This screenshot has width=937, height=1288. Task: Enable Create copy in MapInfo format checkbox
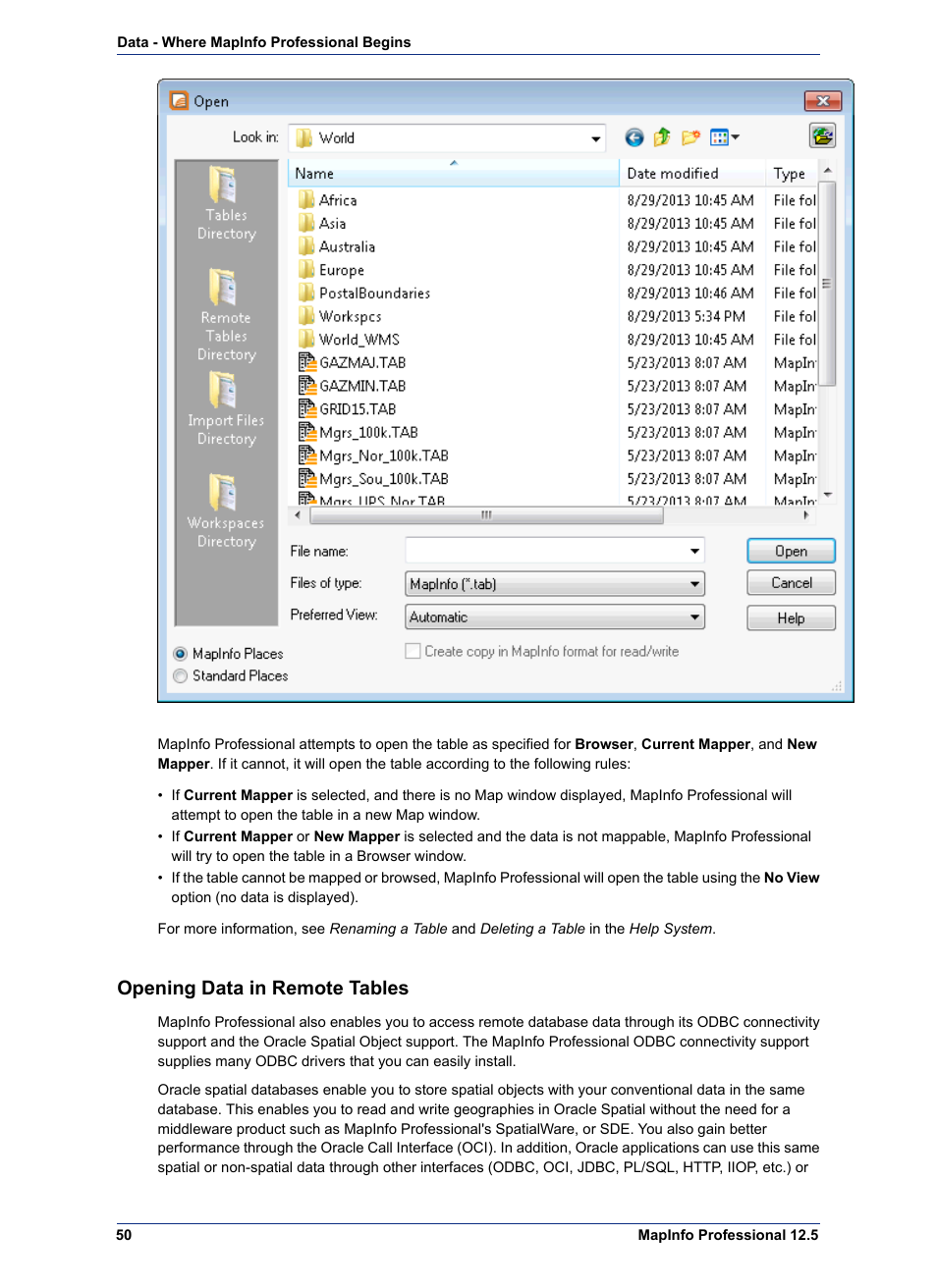[x=413, y=651]
